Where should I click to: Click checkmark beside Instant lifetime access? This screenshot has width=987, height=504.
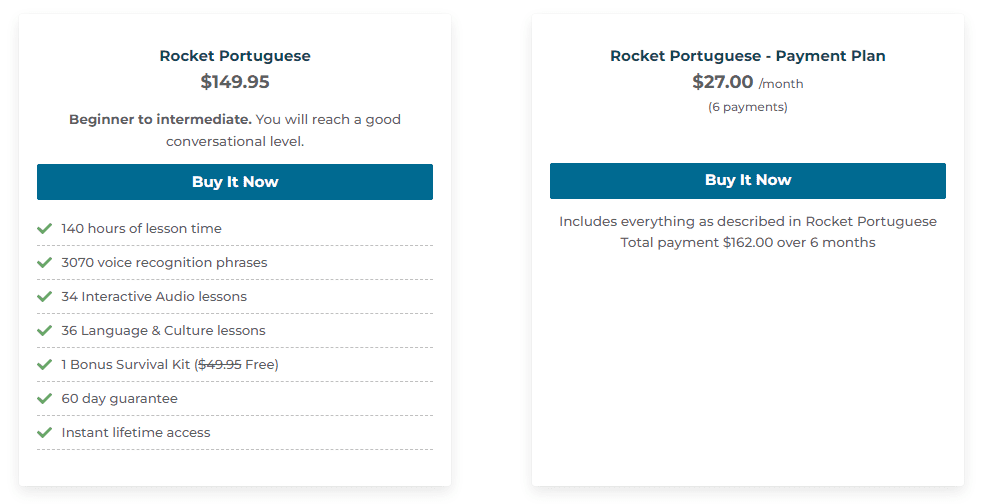[x=44, y=433]
